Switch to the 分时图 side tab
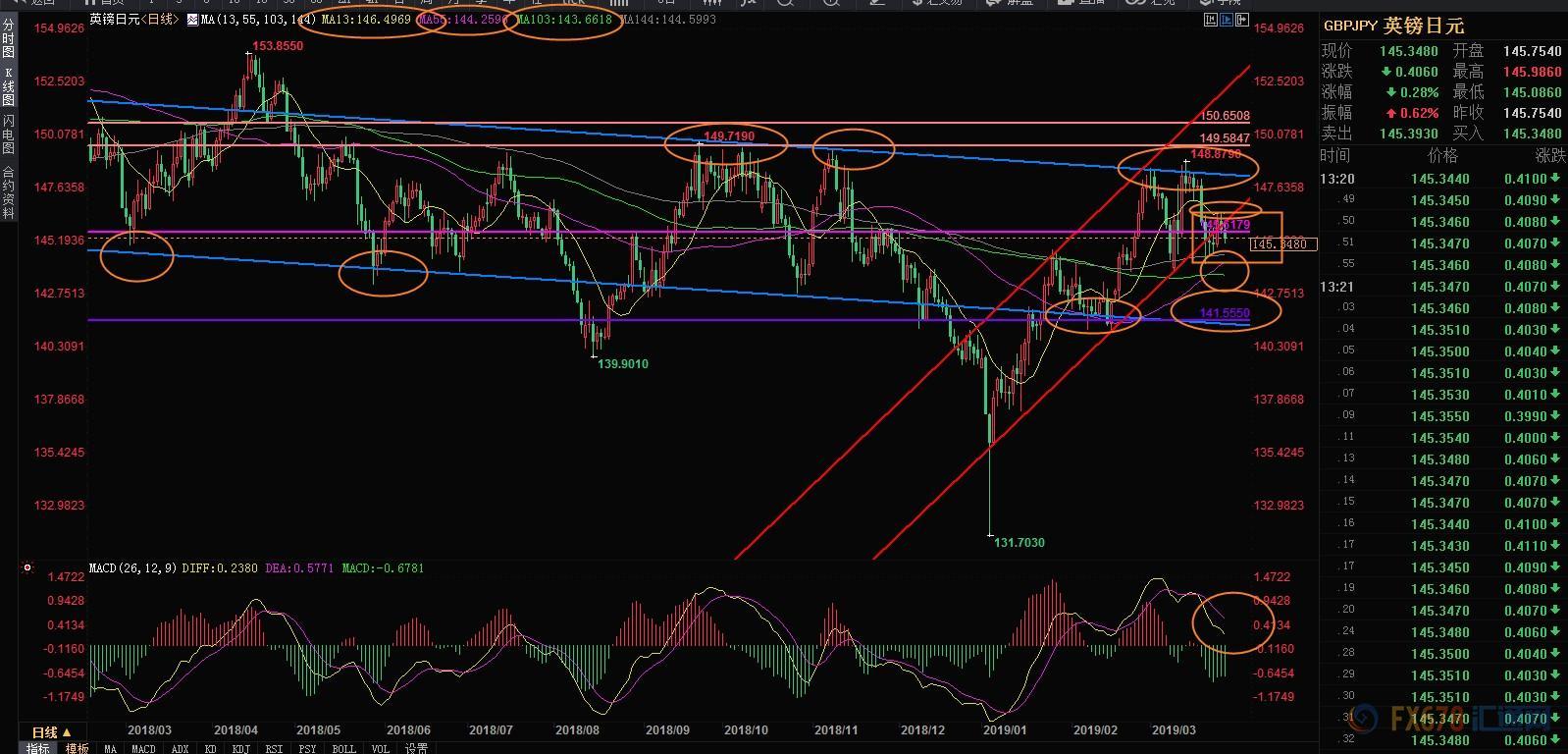The image size is (1568, 754). coord(8,38)
